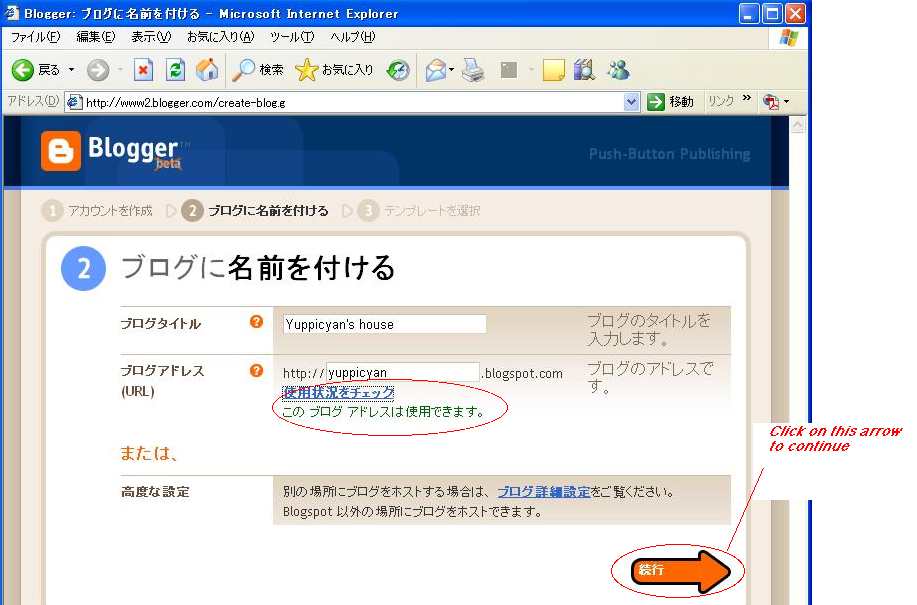Minimize the Internet Explorer window
917x605 pixels.
point(749,13)
